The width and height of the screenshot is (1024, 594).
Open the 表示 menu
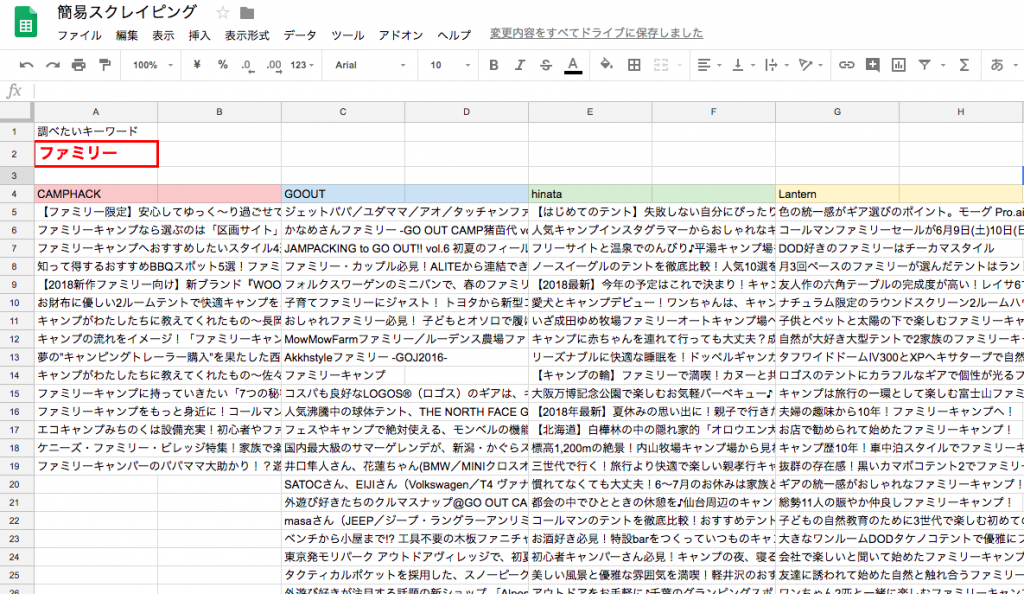(x=163, y=35)
